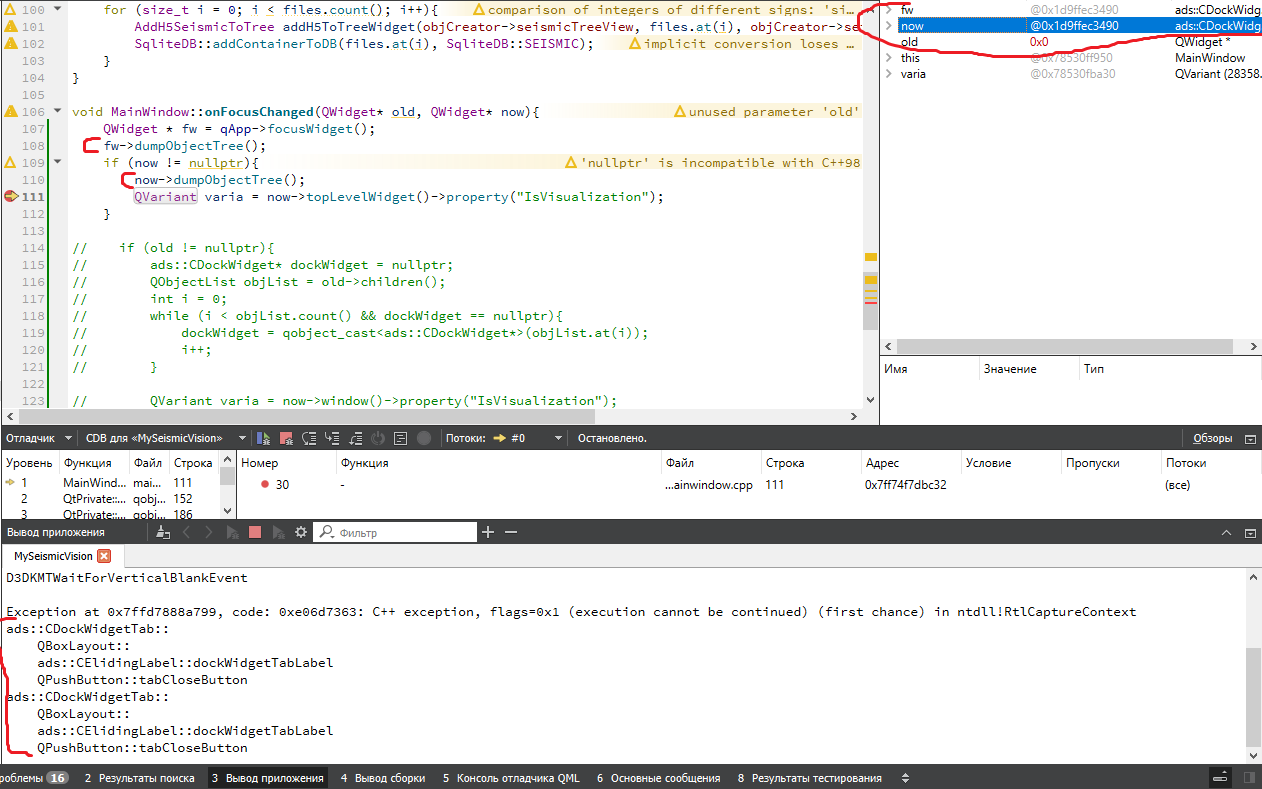Toggle breakpoint marker on line 111

[x=11, y=197]
